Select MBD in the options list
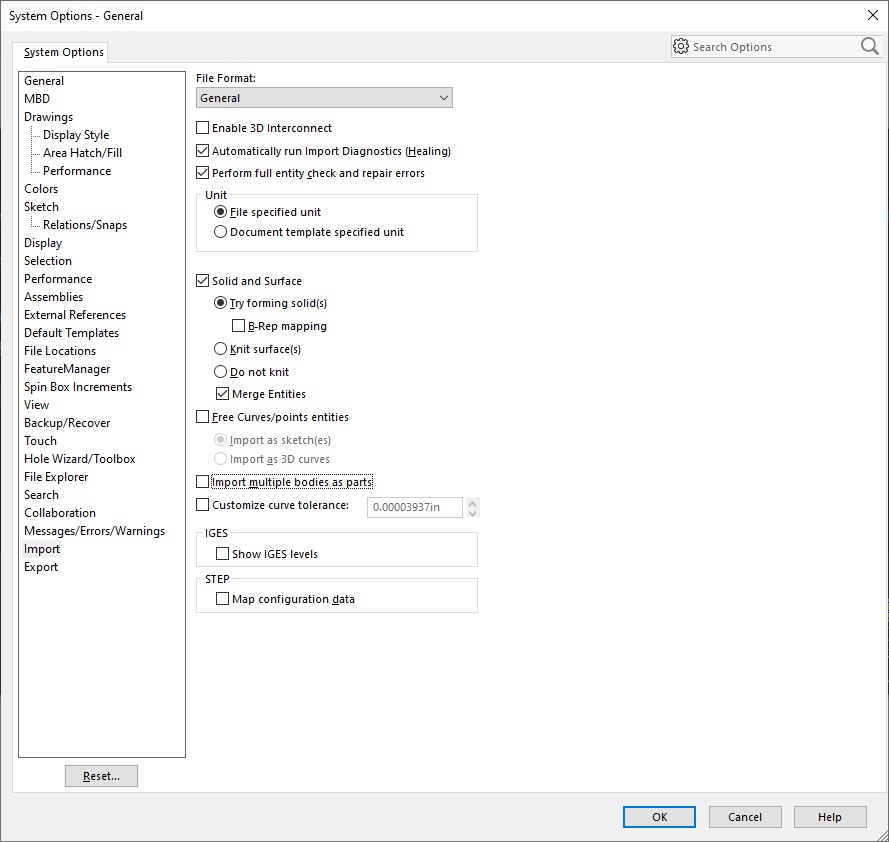The image size is (889, 842). click(x=37, y=99)
